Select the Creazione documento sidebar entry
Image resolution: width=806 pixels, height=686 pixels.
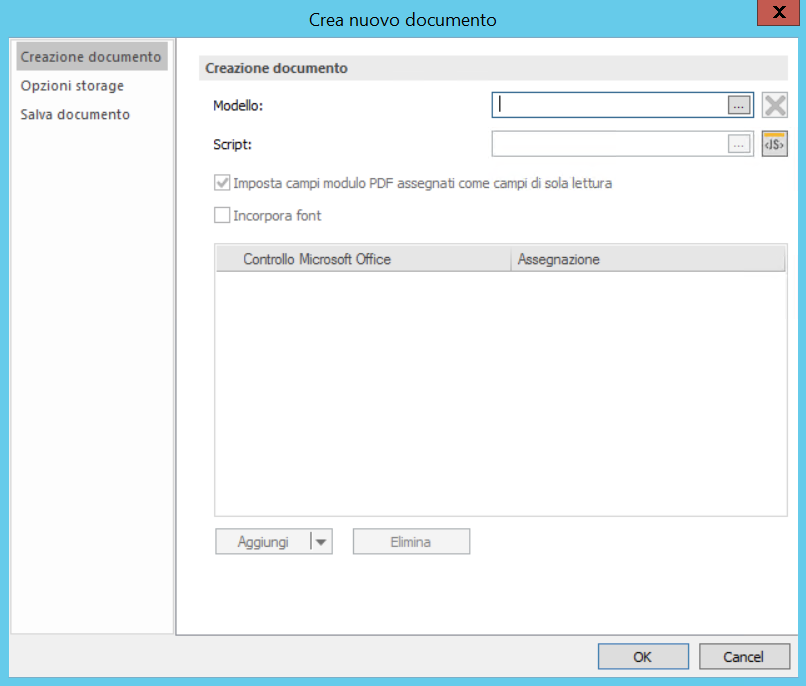click(90, 57)
